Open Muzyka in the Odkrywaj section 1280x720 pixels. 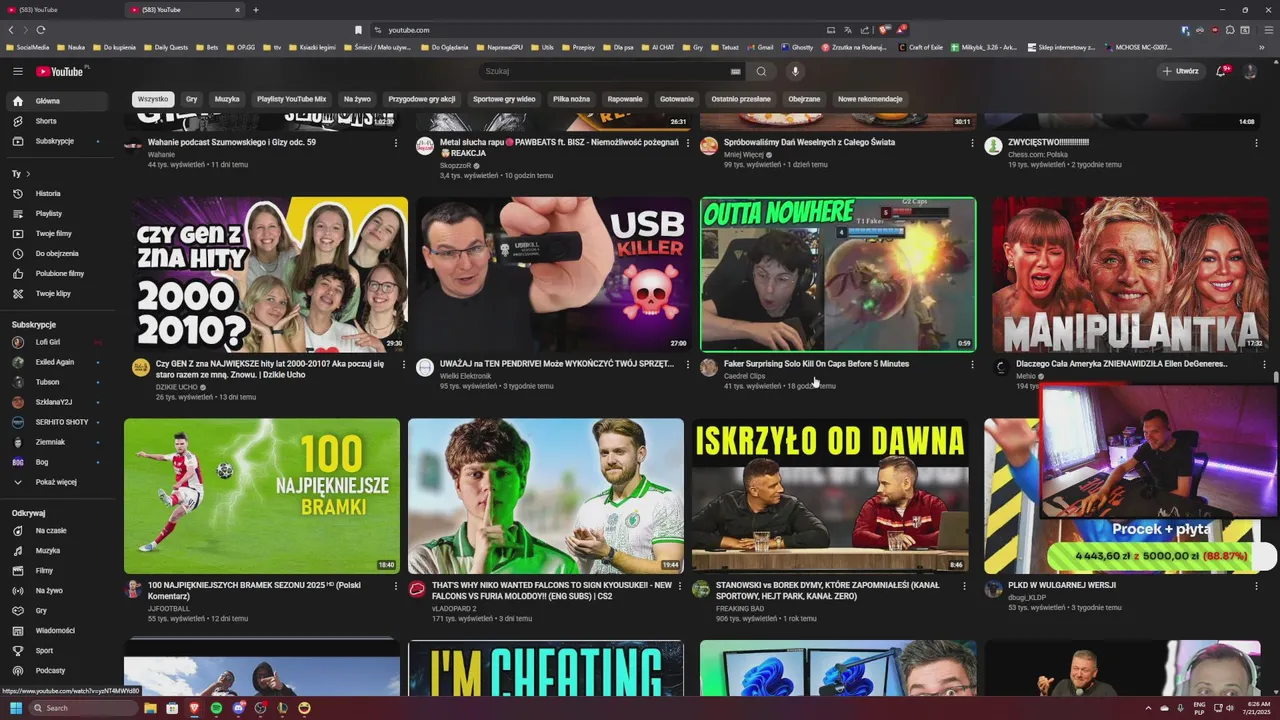click(57, 551)
